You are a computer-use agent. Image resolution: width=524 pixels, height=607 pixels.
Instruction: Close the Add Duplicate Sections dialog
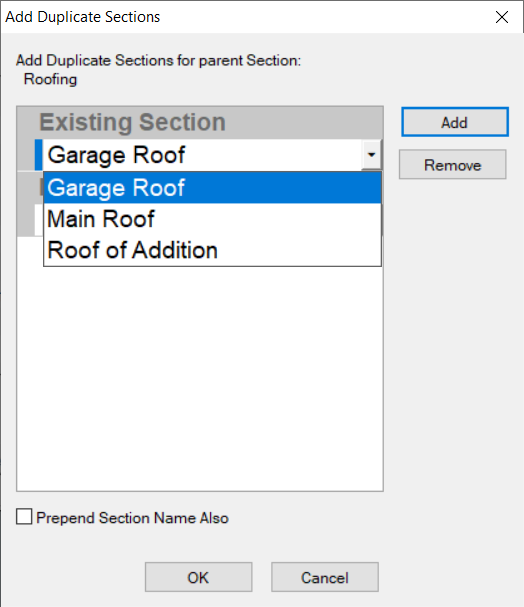(x=502, y=17)
